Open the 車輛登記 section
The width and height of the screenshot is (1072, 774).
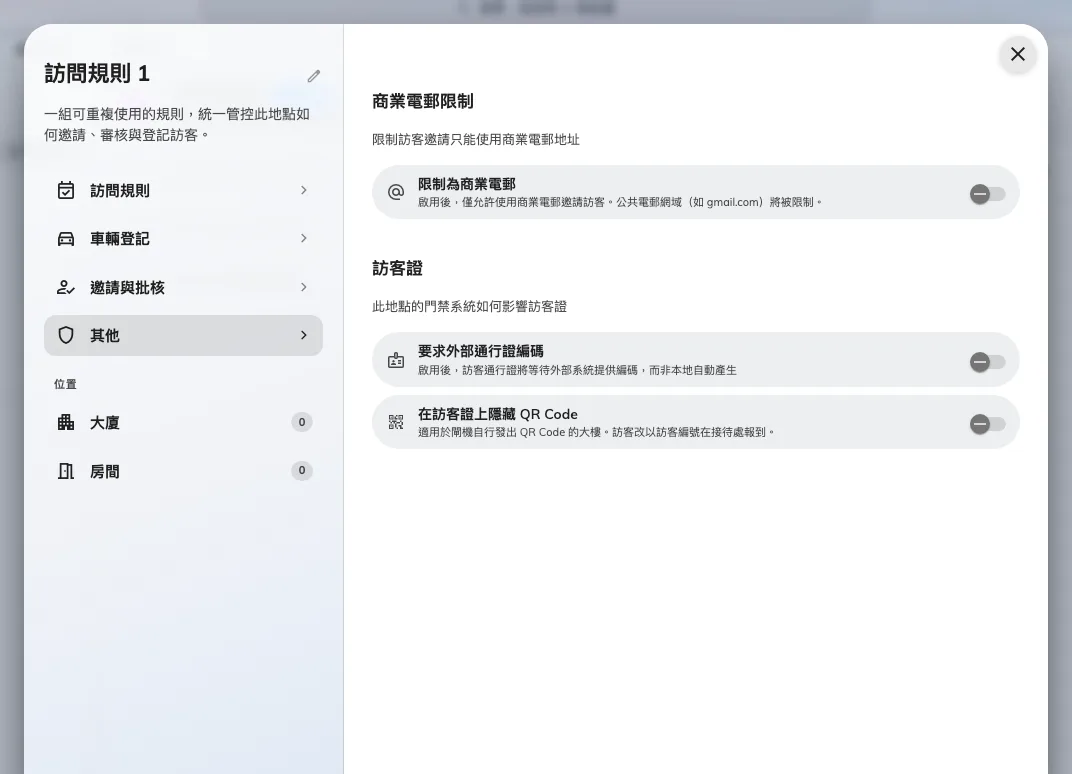(183, 239)
